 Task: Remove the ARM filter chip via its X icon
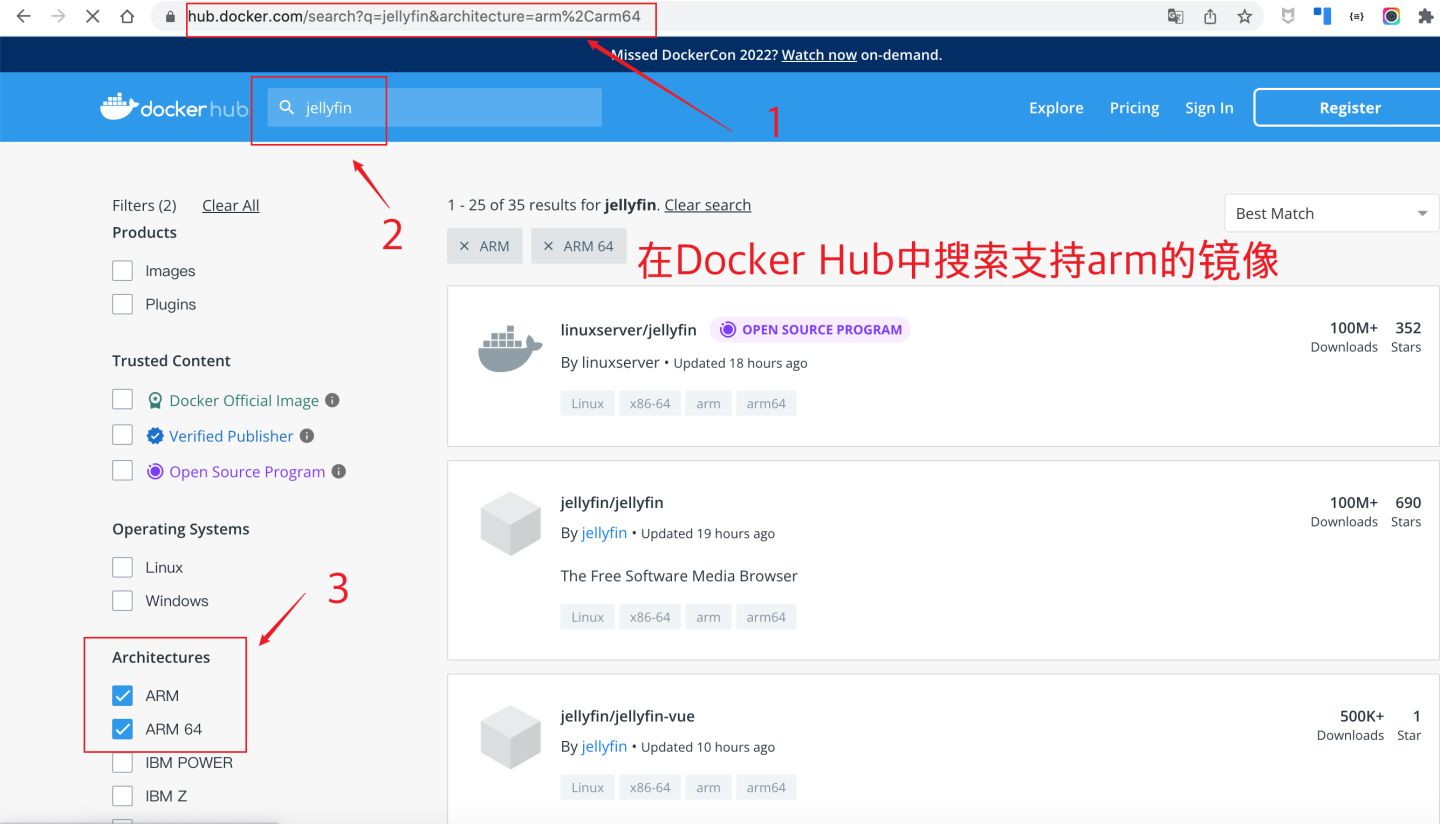463,245
